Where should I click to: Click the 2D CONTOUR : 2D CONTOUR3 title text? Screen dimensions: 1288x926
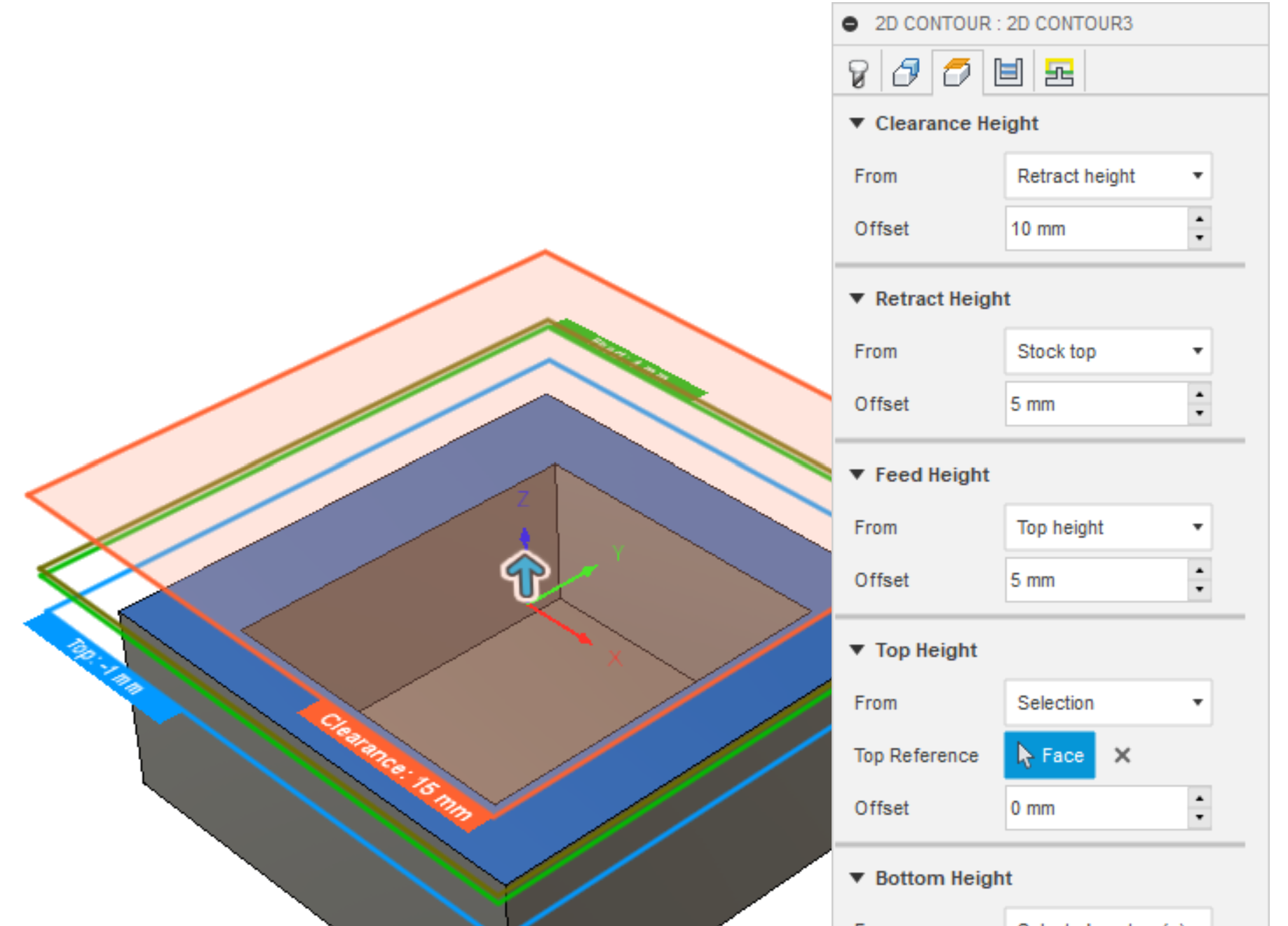[1003, 24]
